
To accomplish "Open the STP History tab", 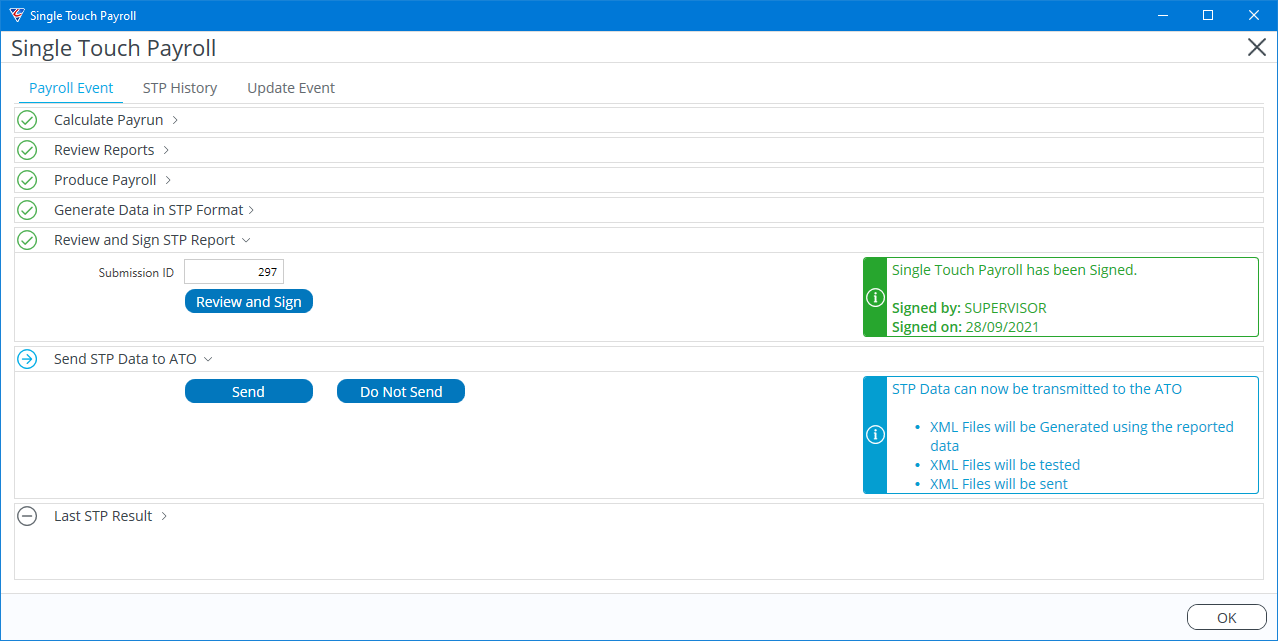I will (180, 88).
